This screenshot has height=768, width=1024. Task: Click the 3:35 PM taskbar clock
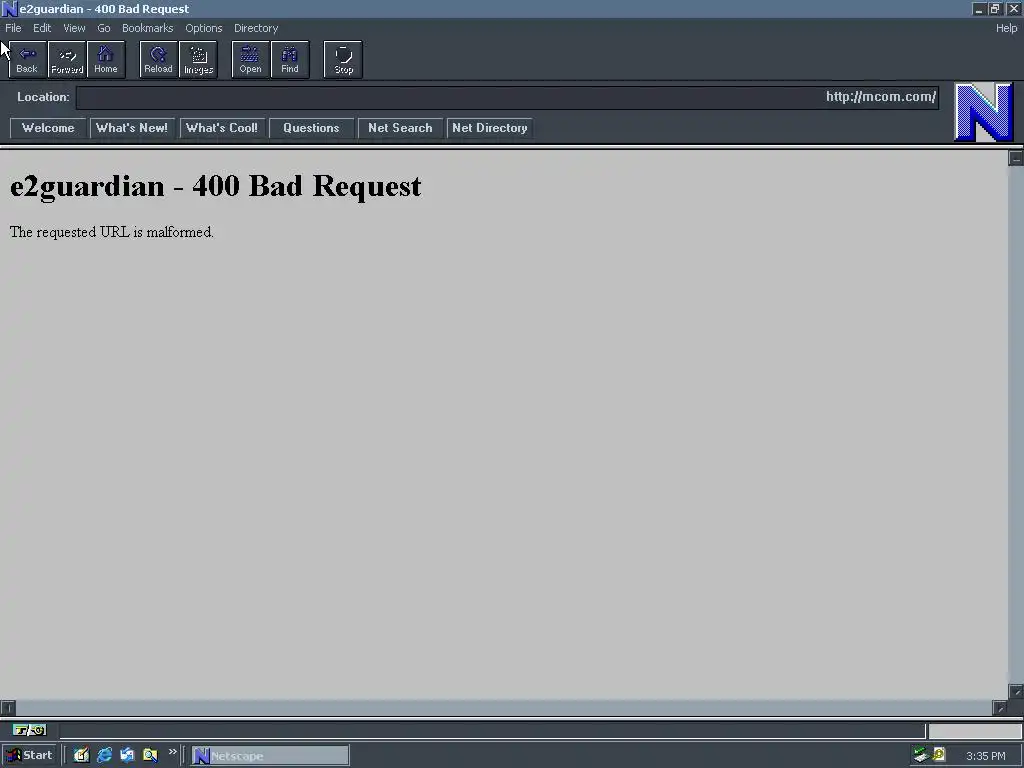[x=985, y=756]
